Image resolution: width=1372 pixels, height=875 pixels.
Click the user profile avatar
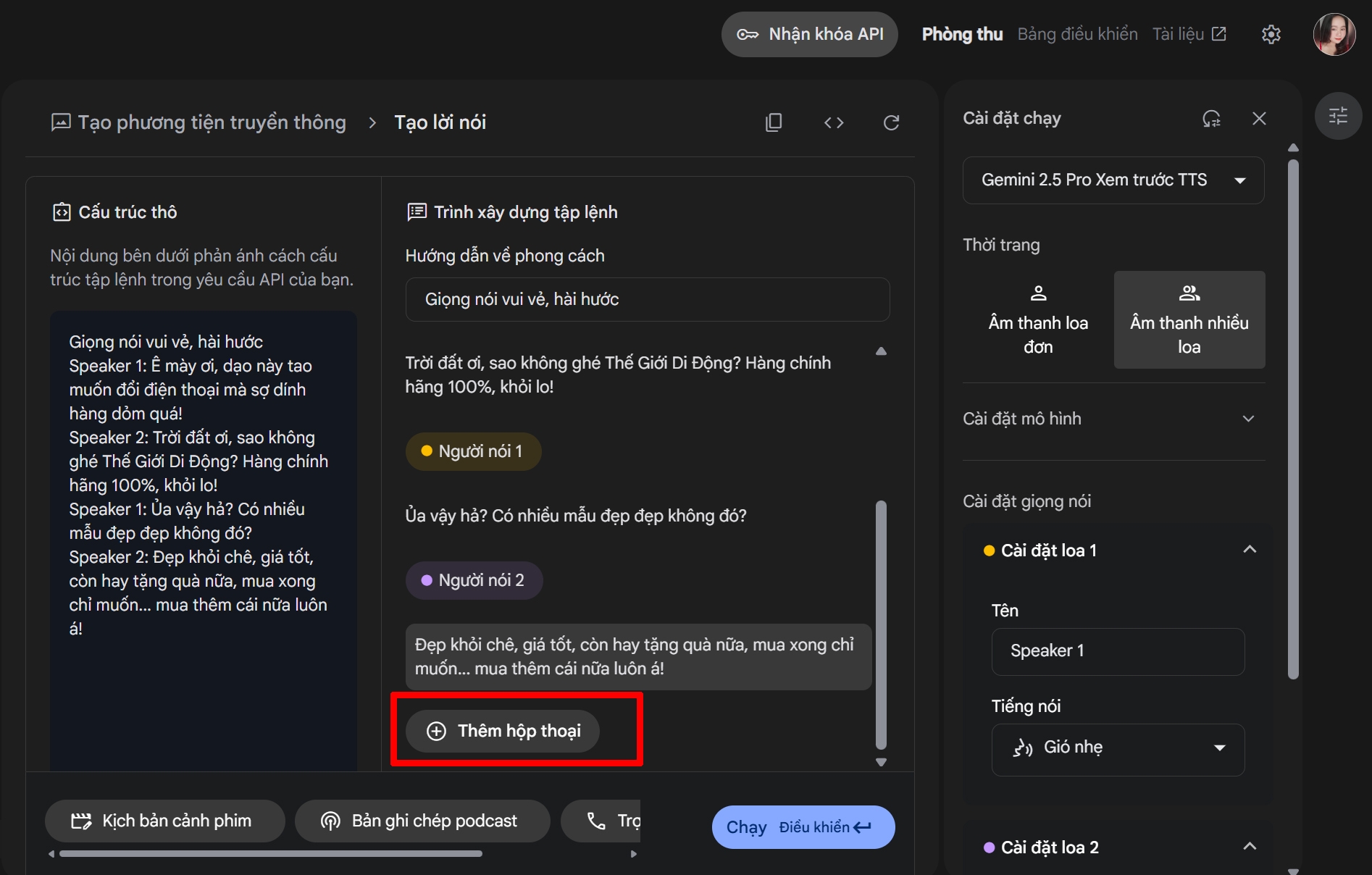[1334, 34]
